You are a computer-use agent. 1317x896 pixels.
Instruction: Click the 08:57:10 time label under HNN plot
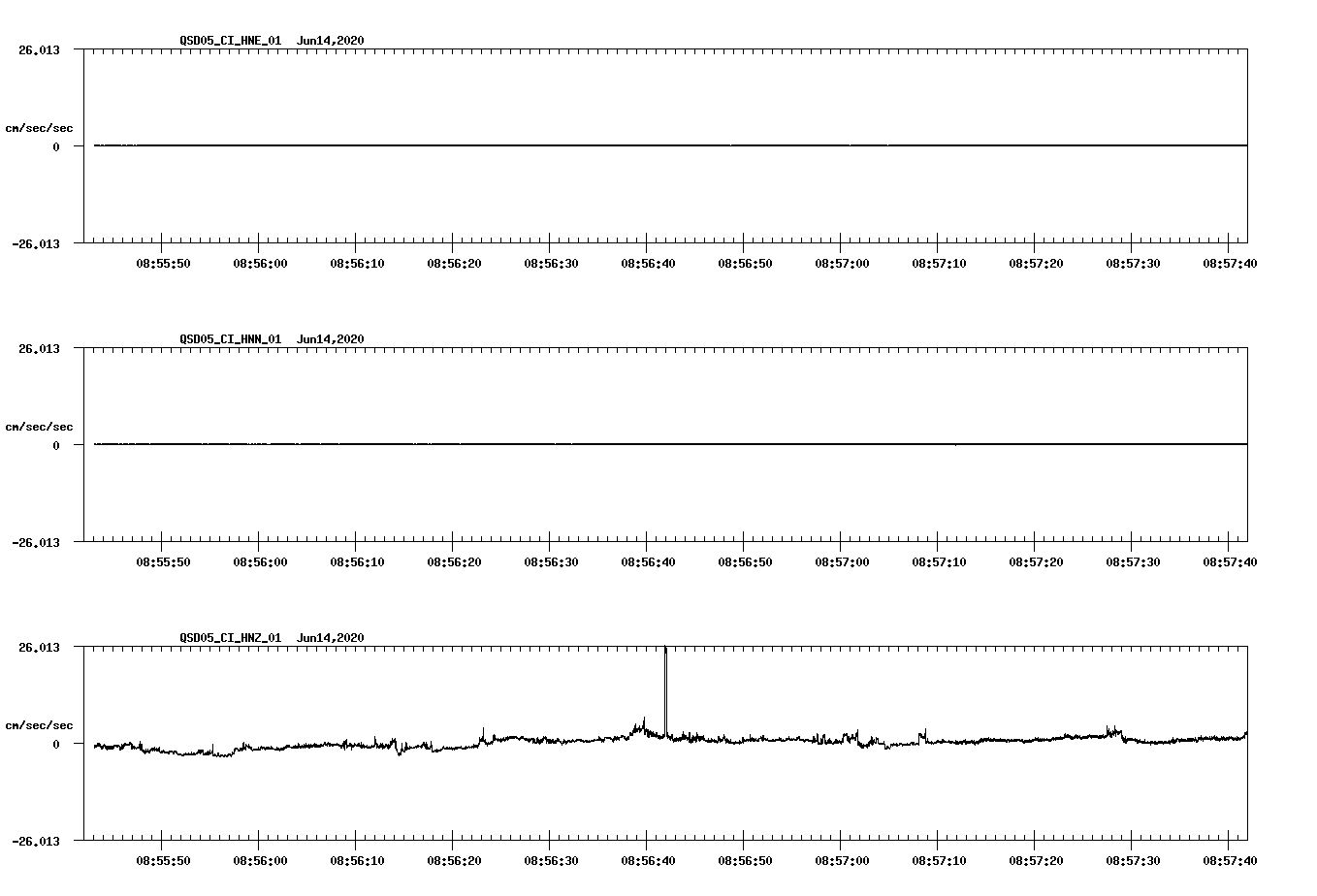[939, 562]
